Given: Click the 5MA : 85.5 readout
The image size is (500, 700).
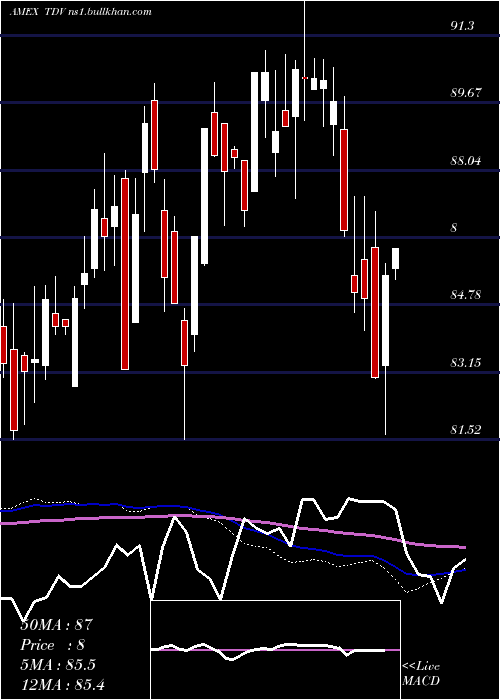Looking at the screenshot, I should pyautogui.click(x=58, y=665).
